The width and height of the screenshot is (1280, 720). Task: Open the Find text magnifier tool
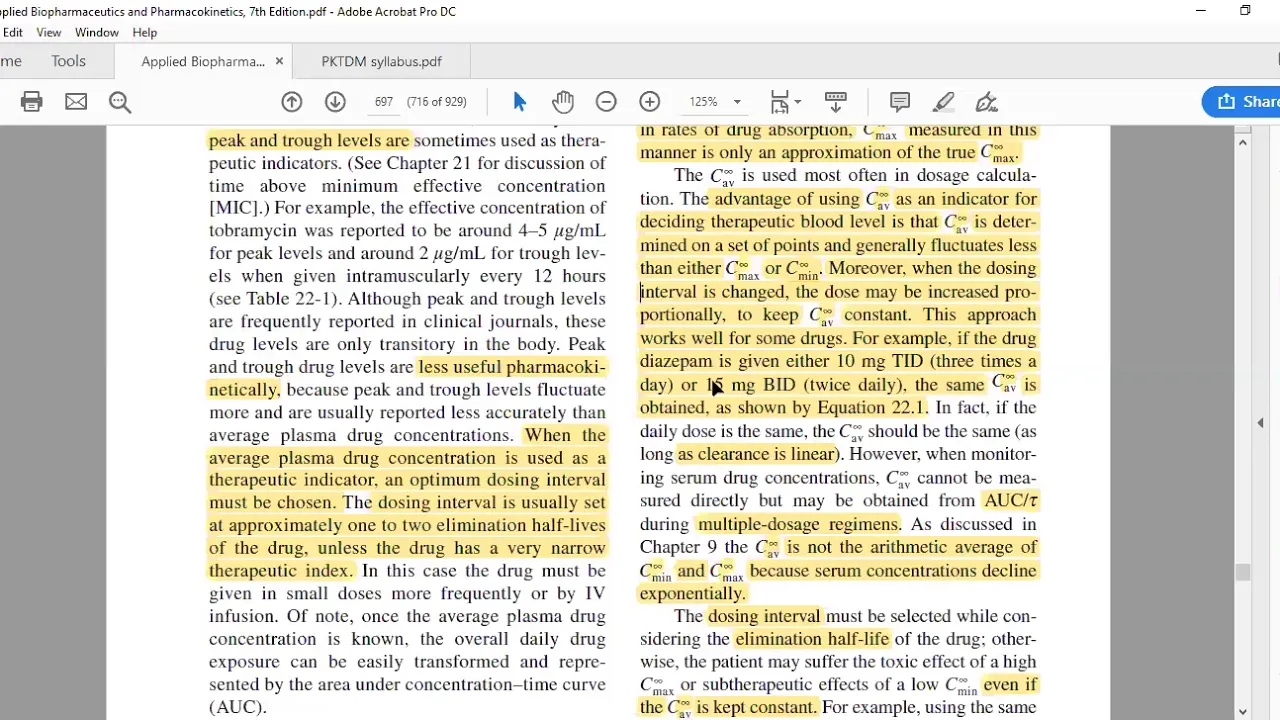[x=120, y=102]
